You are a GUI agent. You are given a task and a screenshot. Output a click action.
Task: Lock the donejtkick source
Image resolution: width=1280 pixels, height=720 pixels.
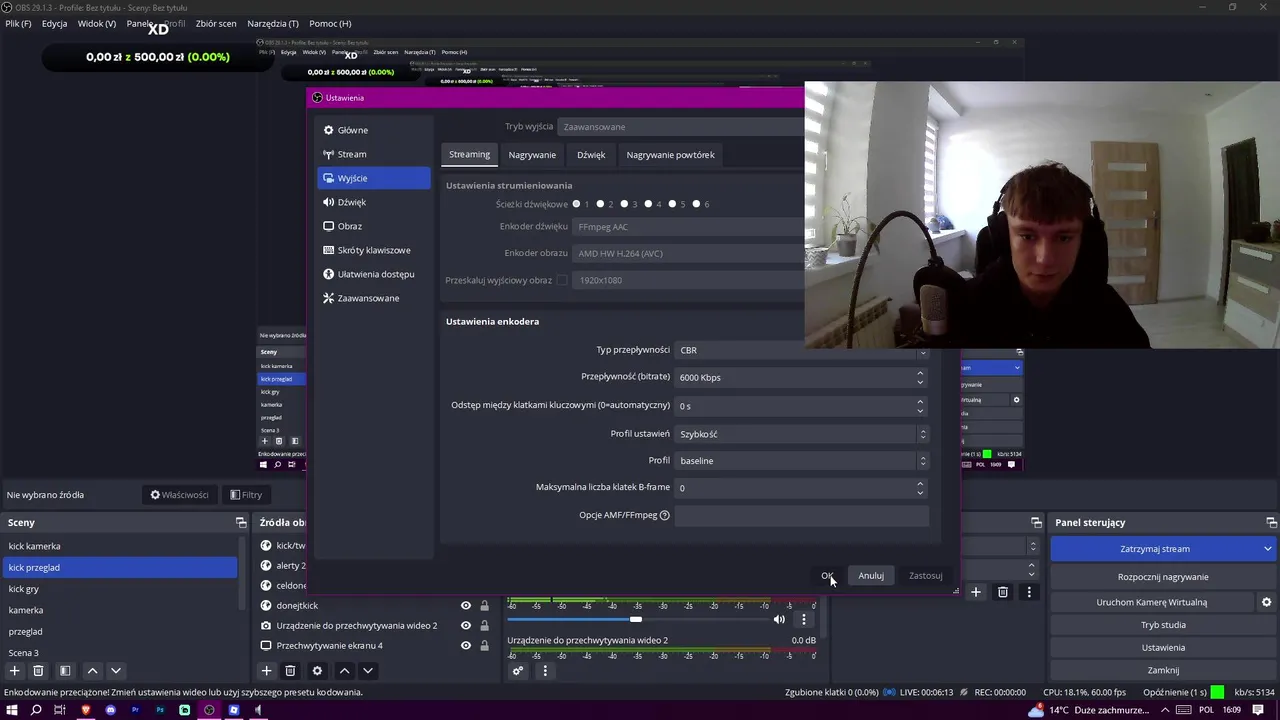click(484, 605)
